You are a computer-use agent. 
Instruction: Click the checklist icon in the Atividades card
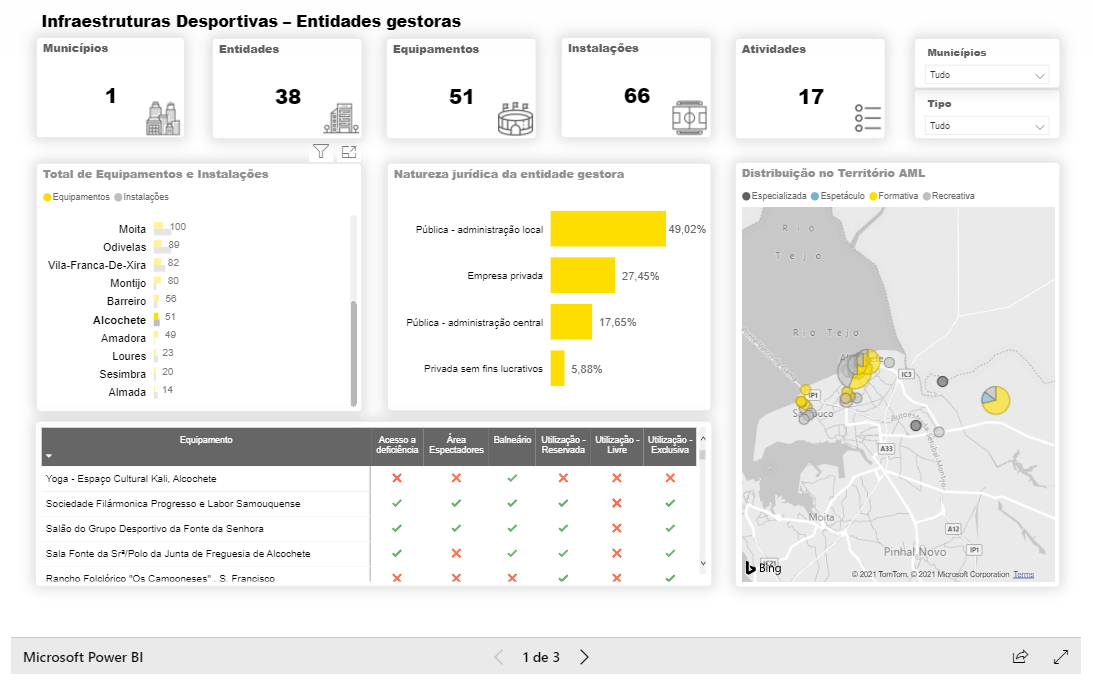click(x=867, y=118)
